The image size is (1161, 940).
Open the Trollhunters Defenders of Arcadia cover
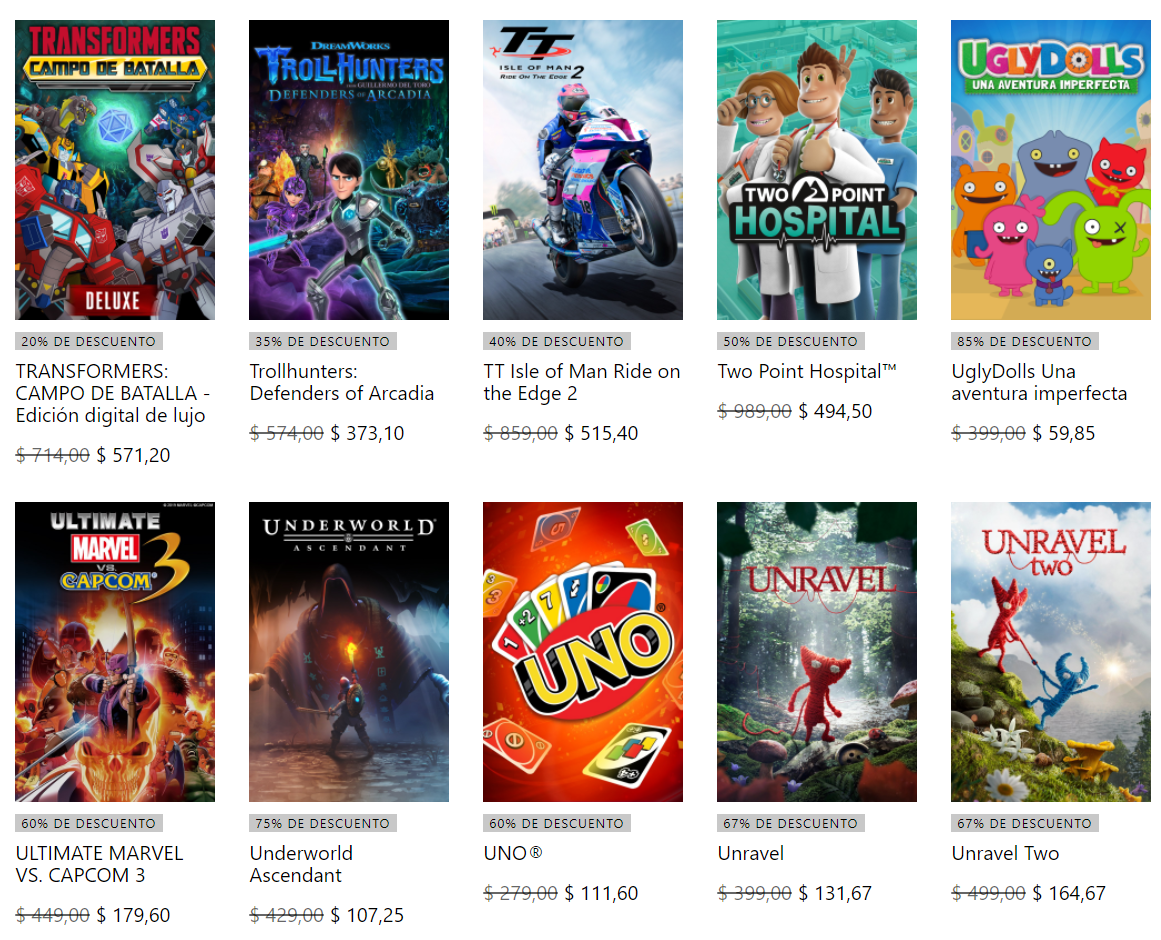tap(349, 170)
